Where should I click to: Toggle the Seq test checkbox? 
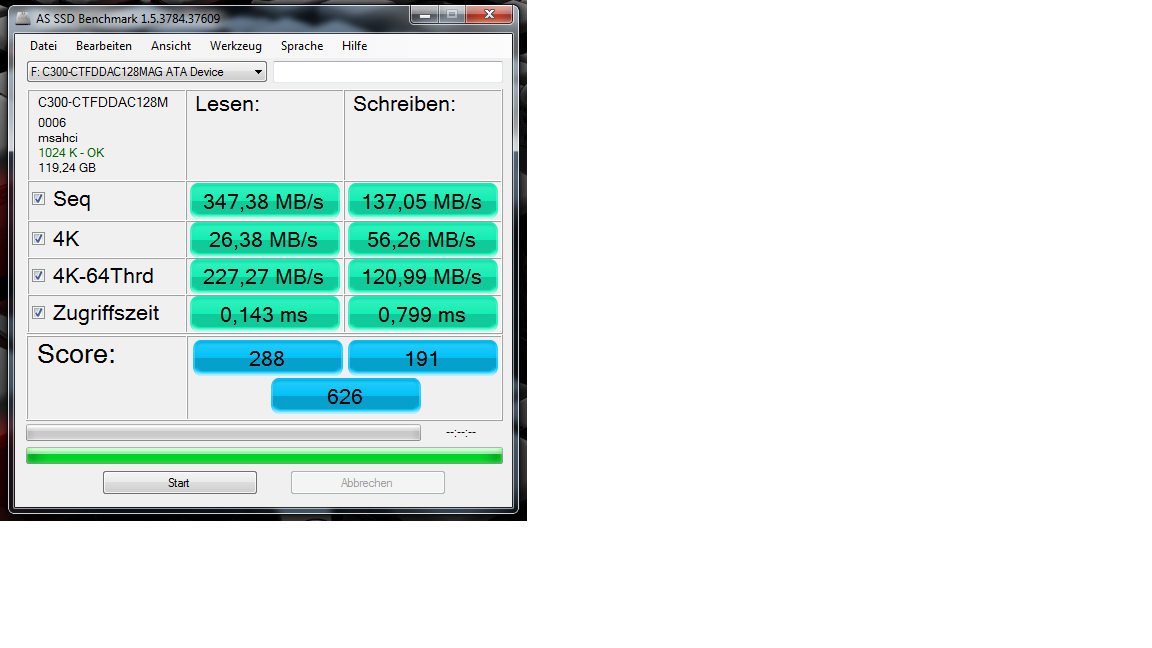pos(39,199)
